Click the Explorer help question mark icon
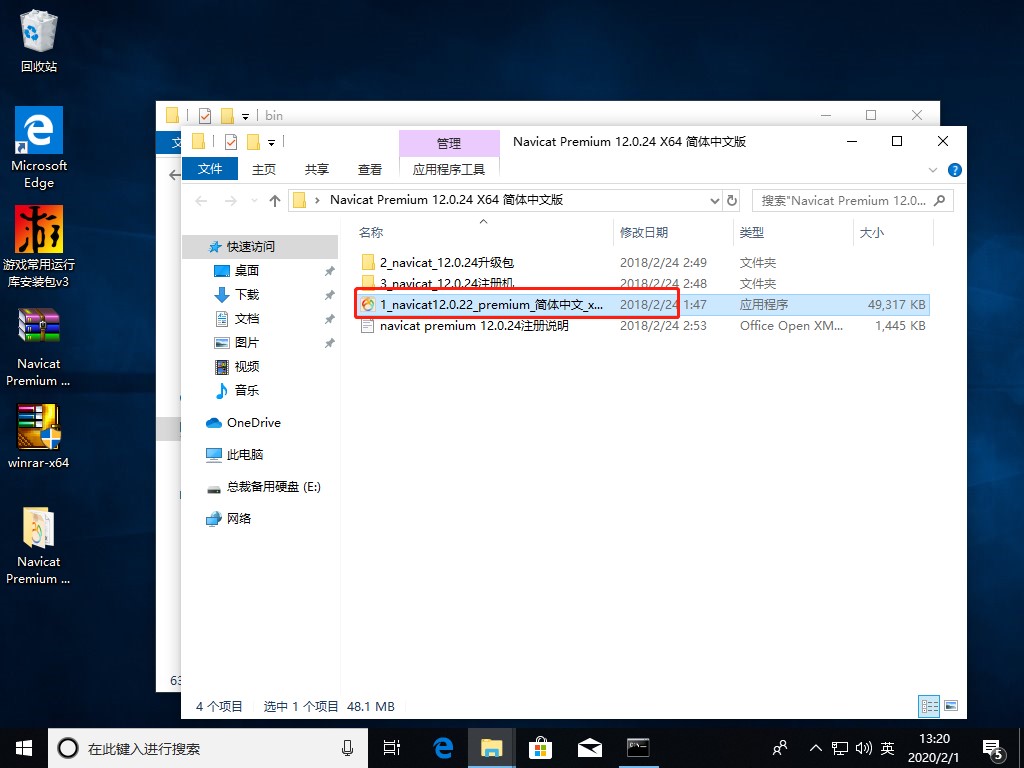The height and width of the screenshot is (768, 1024). point(954,170)
